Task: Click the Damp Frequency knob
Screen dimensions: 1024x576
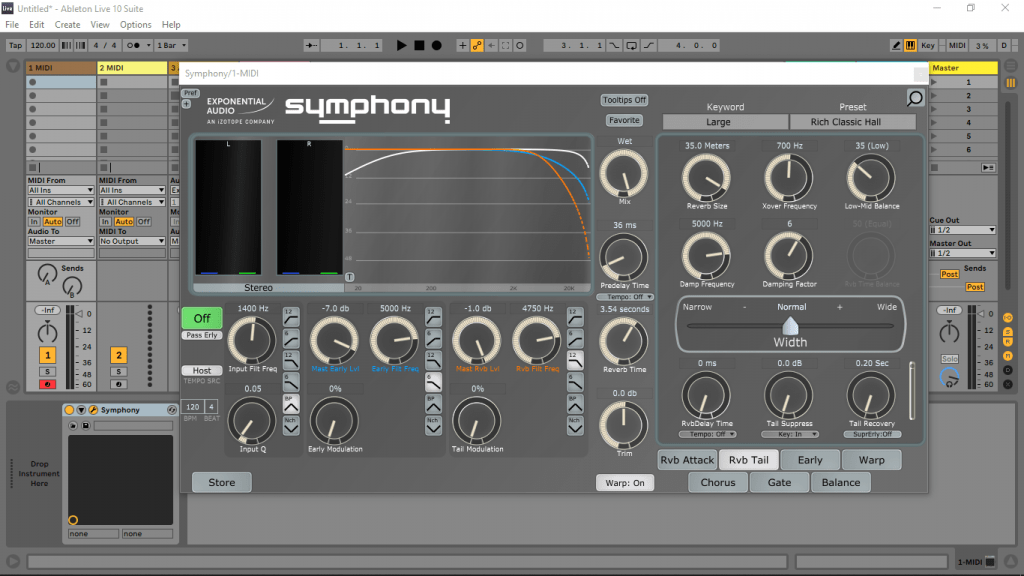Action: (x=706, y=256)
